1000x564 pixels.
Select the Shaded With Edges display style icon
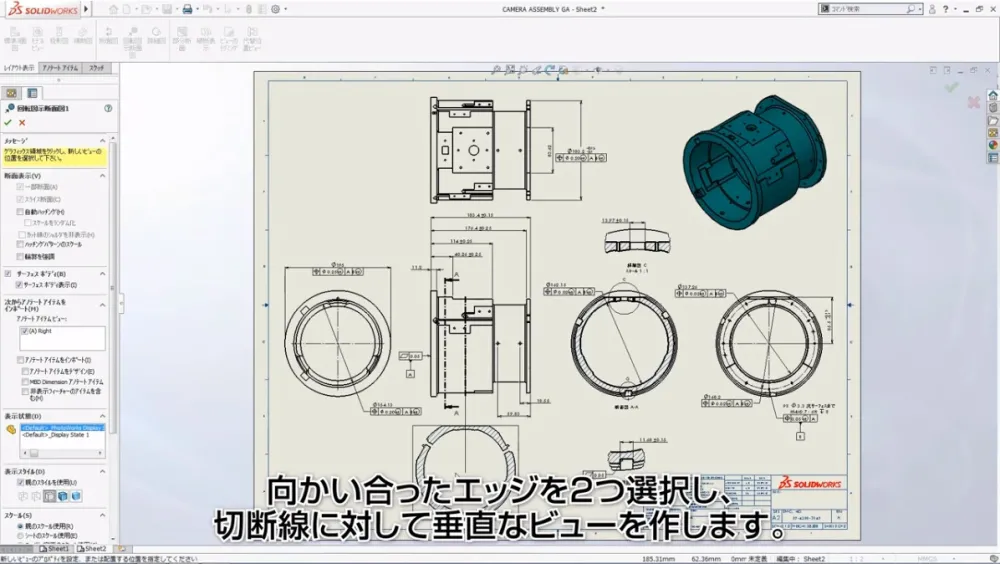coord(62,496)
